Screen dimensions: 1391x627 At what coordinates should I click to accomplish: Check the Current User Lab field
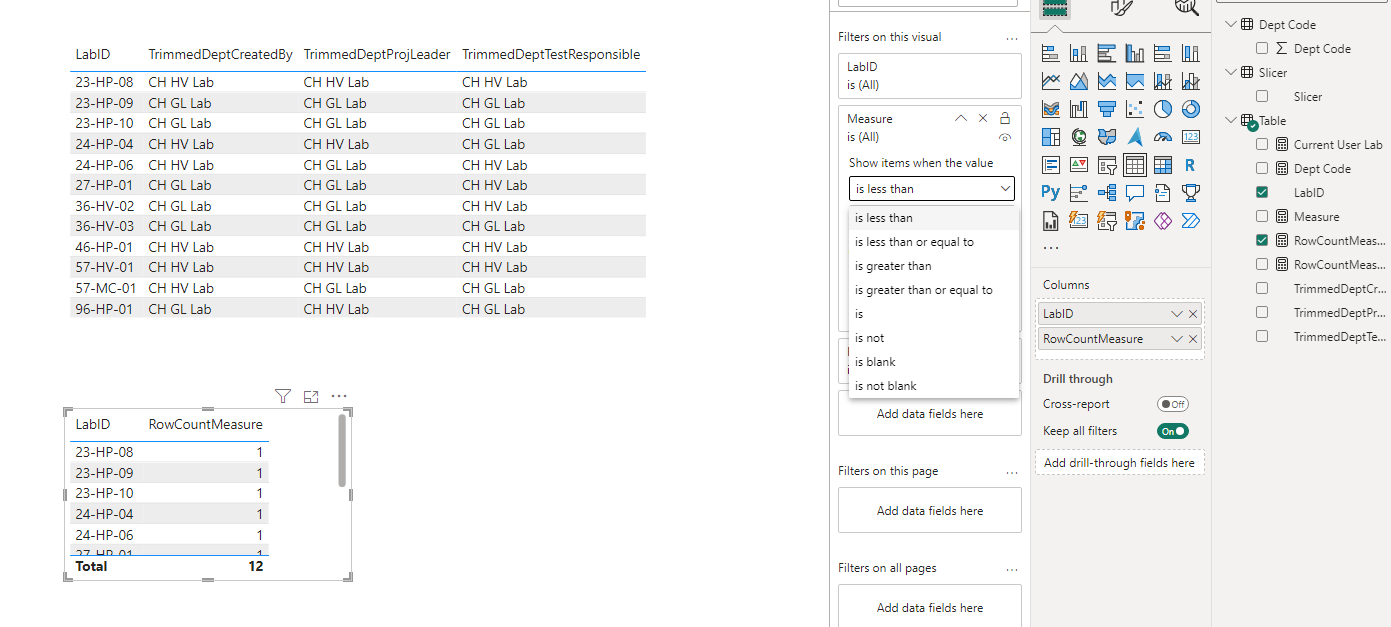[x=1262, y=144]
